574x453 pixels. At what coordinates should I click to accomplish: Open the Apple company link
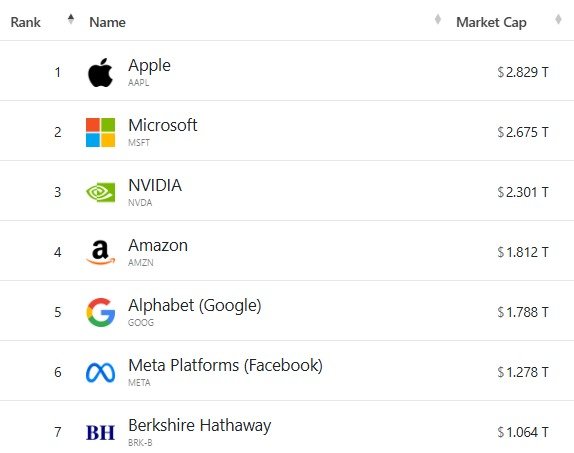click(x=149, y=66)
